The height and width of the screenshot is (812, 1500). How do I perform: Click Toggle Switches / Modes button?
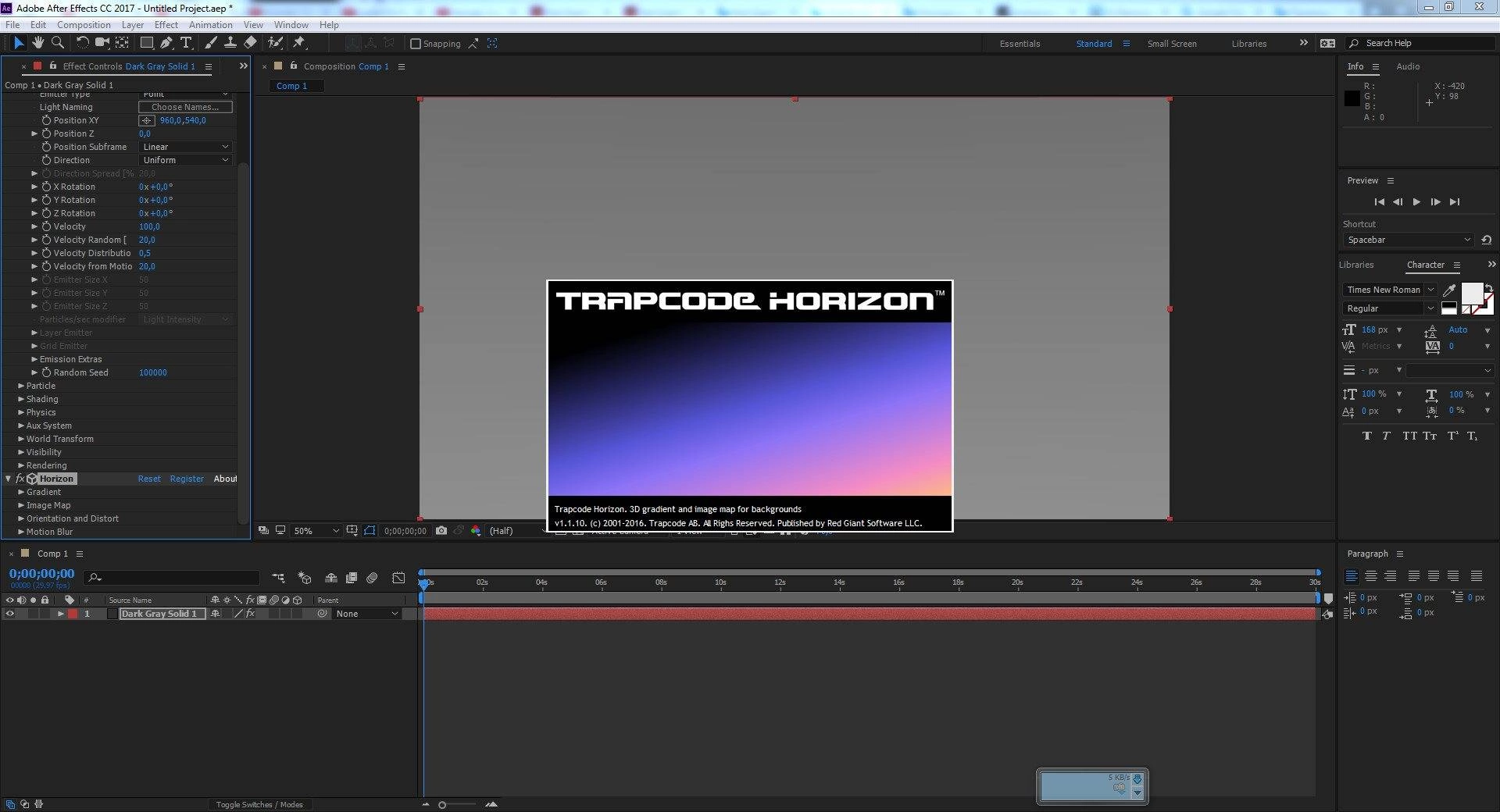point(259,804)
